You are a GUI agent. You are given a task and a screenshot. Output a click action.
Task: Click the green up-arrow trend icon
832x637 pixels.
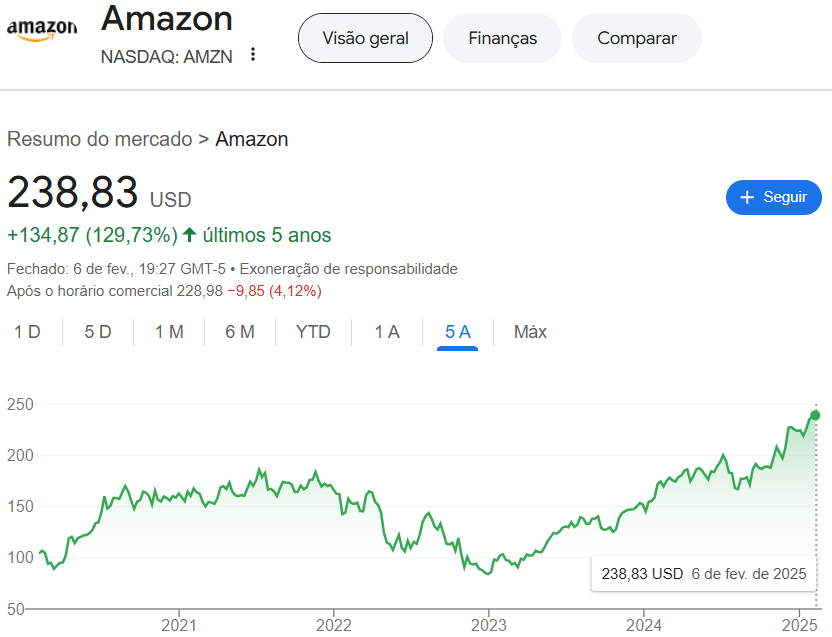pyautogui.click(x=189, y=235)
